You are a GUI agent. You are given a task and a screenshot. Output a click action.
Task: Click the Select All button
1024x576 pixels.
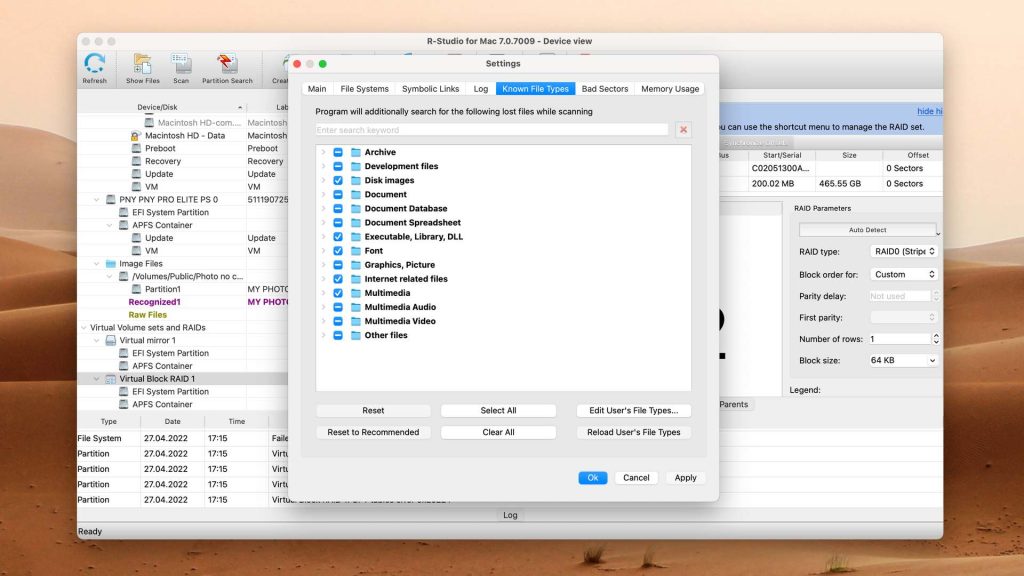coord(498,410)
